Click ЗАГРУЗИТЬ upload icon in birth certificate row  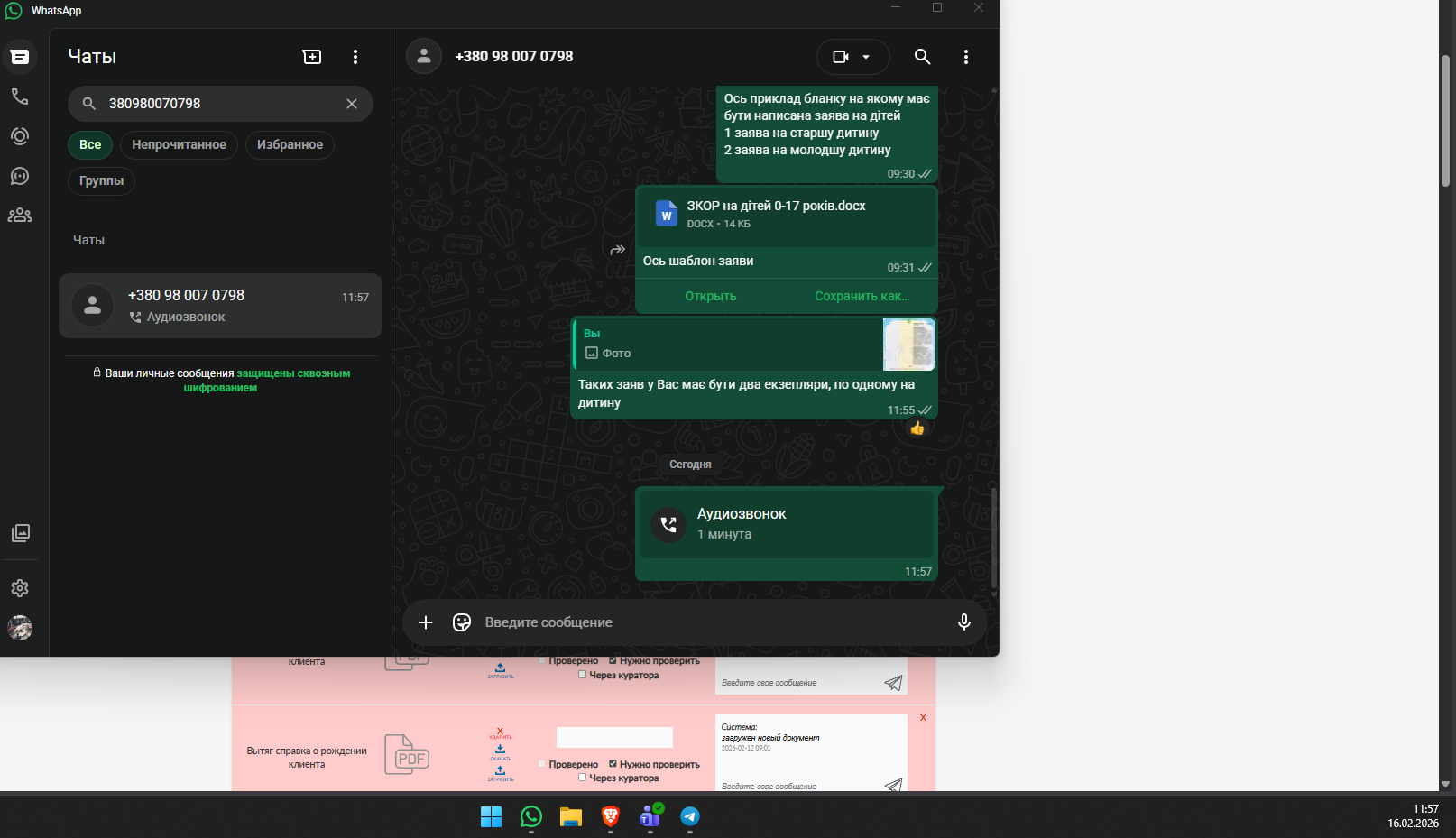[x=500, y=774]
